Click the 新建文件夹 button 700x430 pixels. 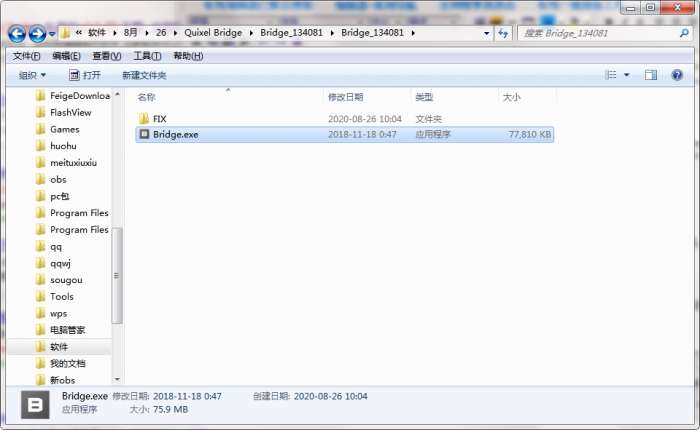pos(144,75)
